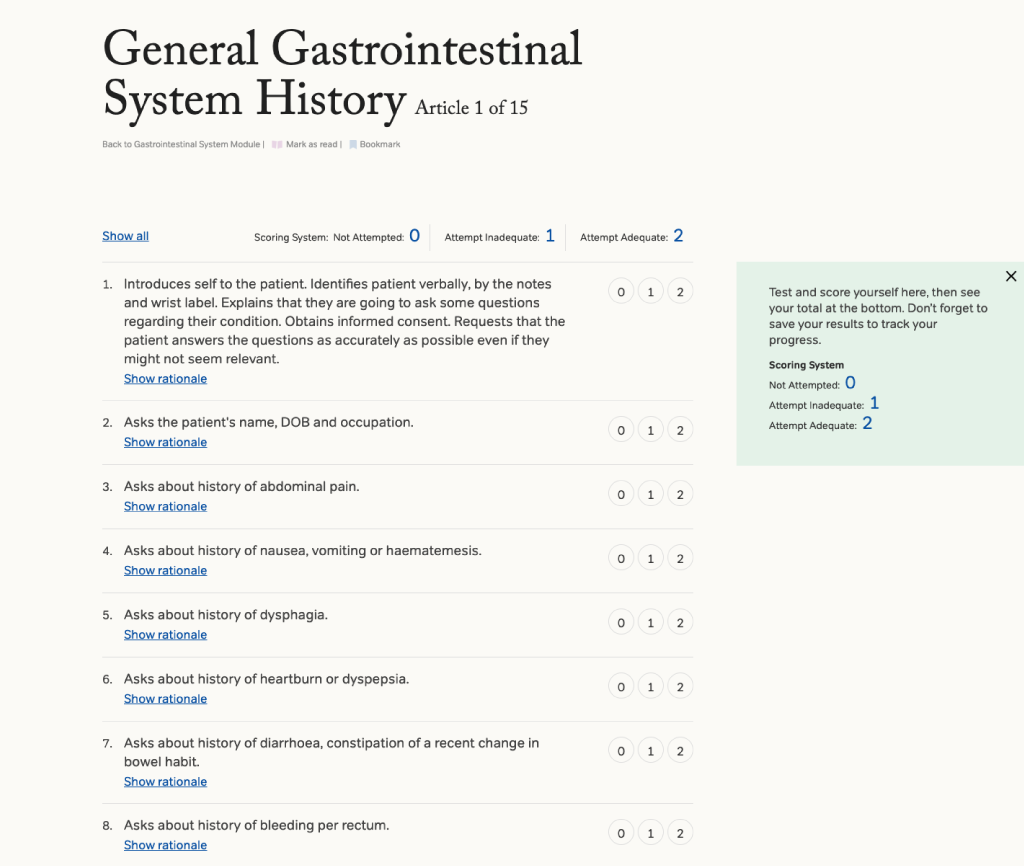The width and height of the screenshot is (1024, 866).
Task: Score heartburn or dyspepsia item as 1
Action: click(x=650, y=686)
